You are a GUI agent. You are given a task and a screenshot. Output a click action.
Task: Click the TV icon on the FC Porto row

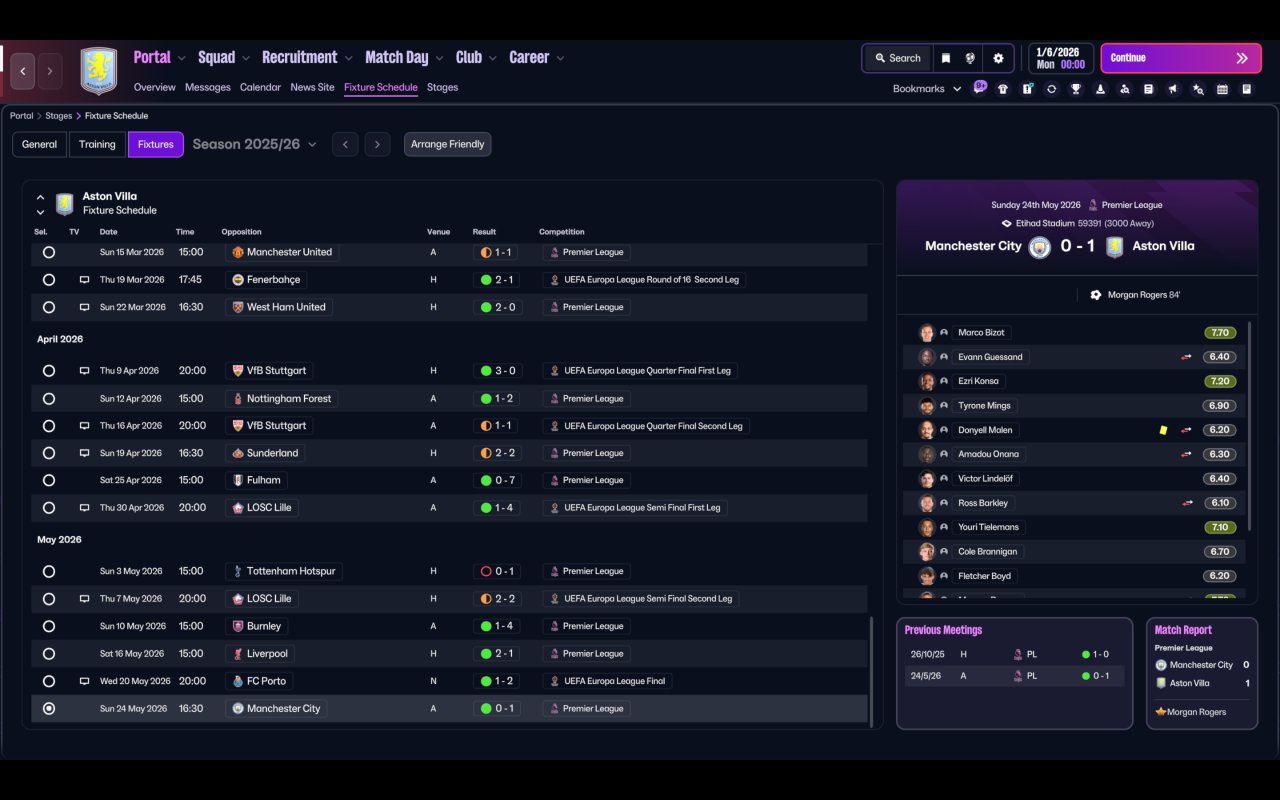point(85,681)
